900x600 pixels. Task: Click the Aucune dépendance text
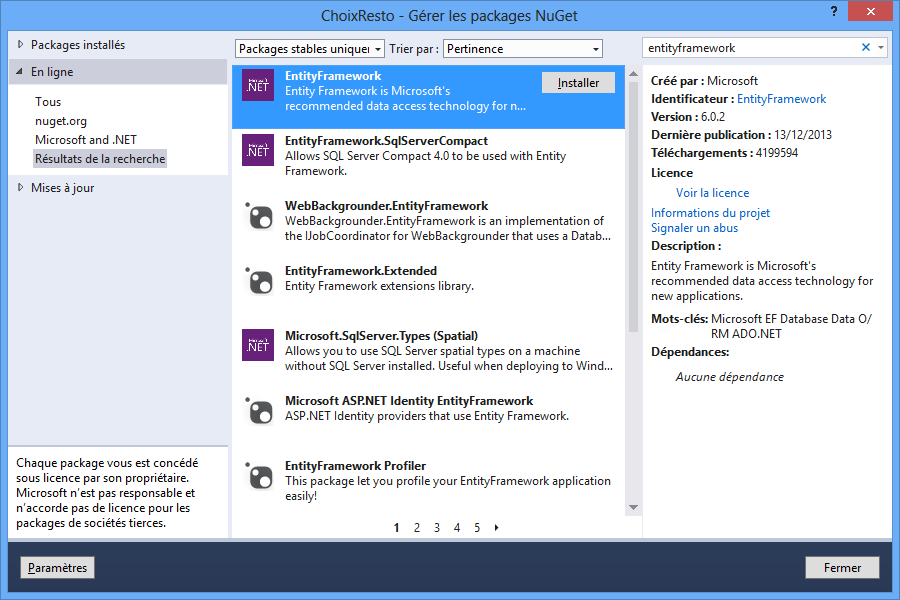tap(730, 377)
